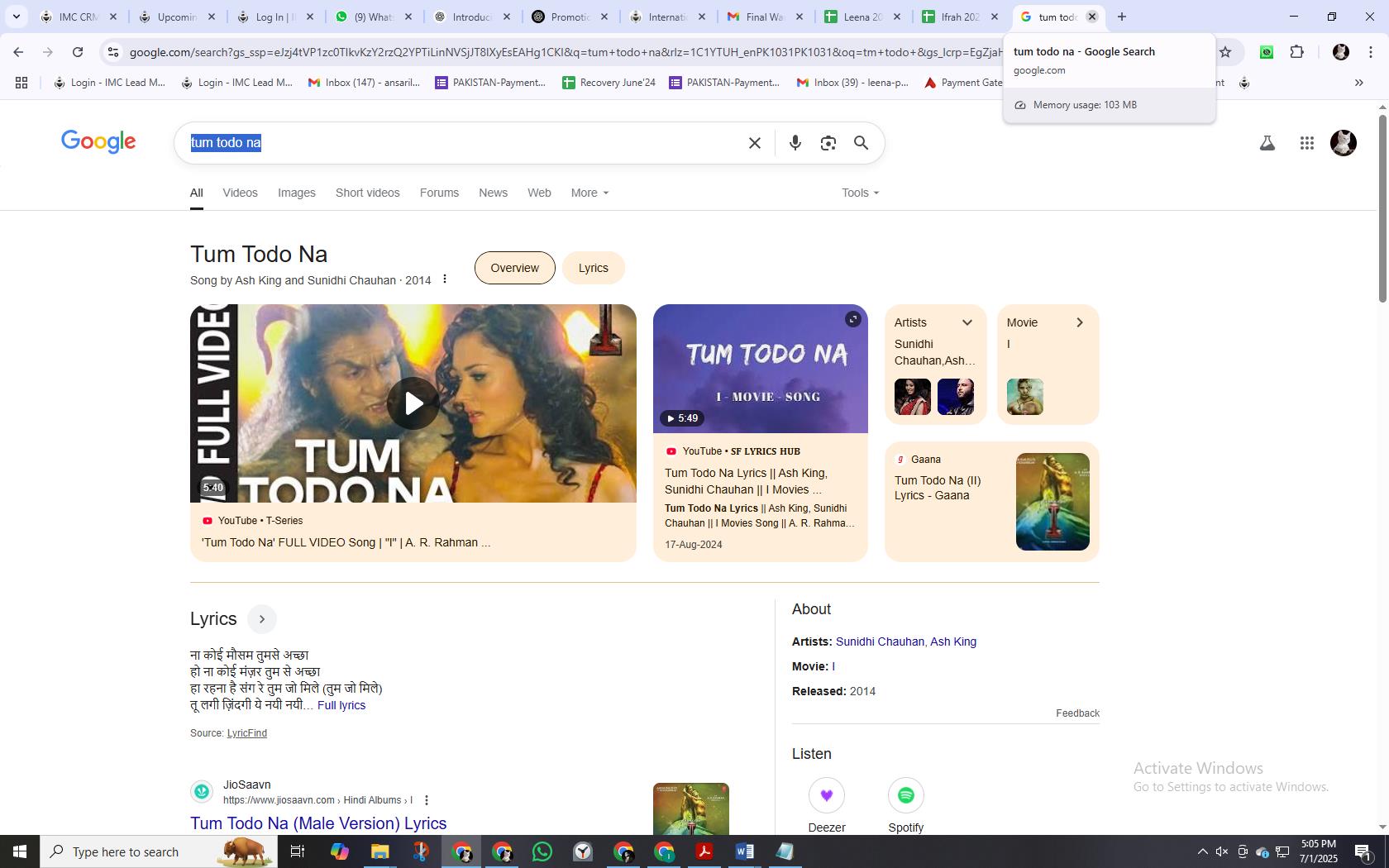This screenshot has width=1389, height=868.
Task: Open File Explorer from taskbar
Action: 379,851
